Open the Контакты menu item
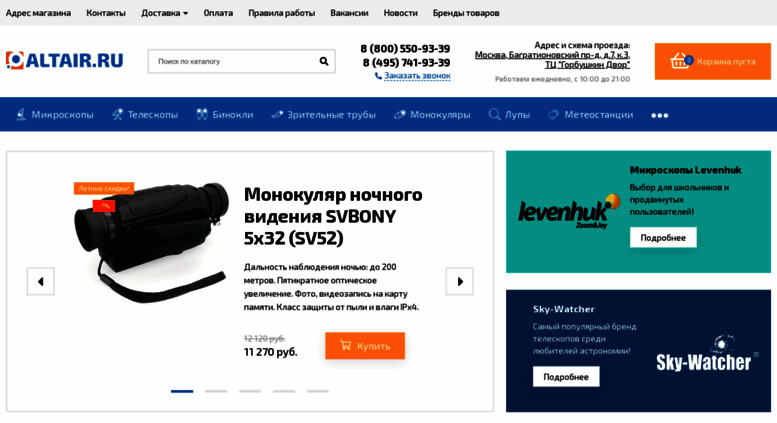777x423 pixels. (106, 13)
